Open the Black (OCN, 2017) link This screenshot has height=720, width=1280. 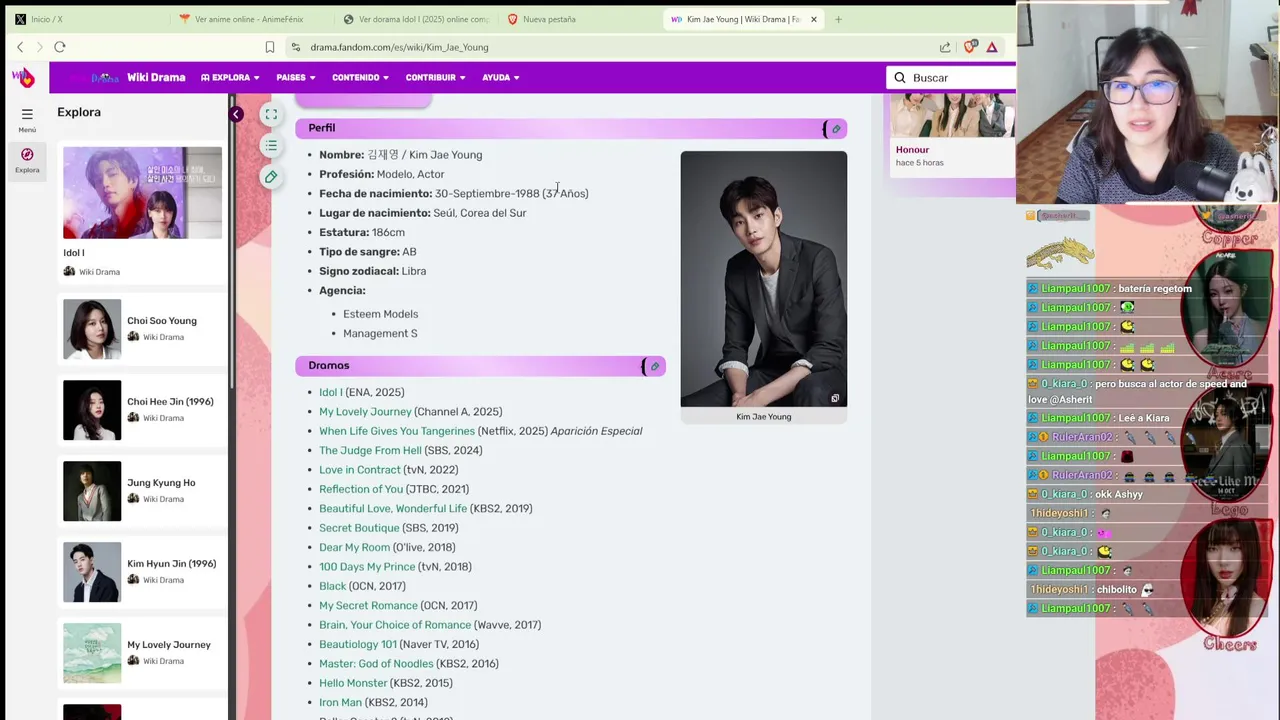[x=332, y=586]
